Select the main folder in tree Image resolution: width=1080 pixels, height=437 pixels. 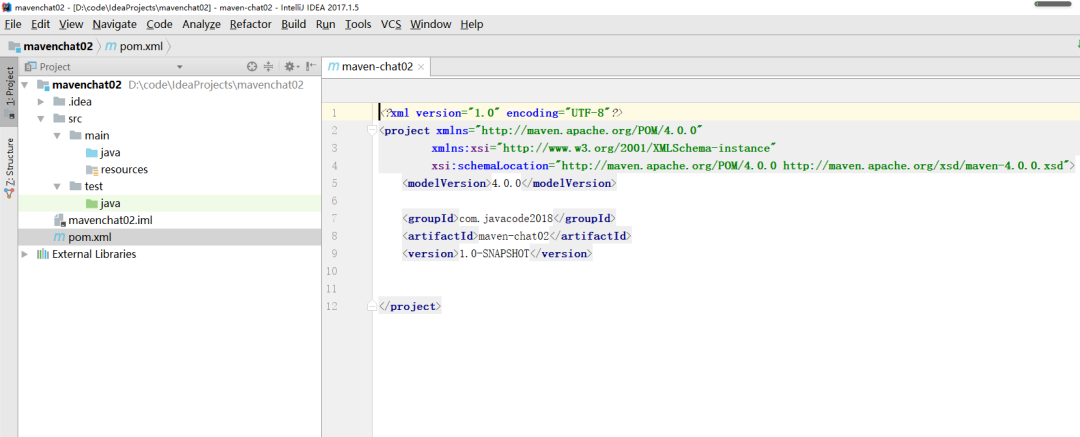tap(97, 136)
